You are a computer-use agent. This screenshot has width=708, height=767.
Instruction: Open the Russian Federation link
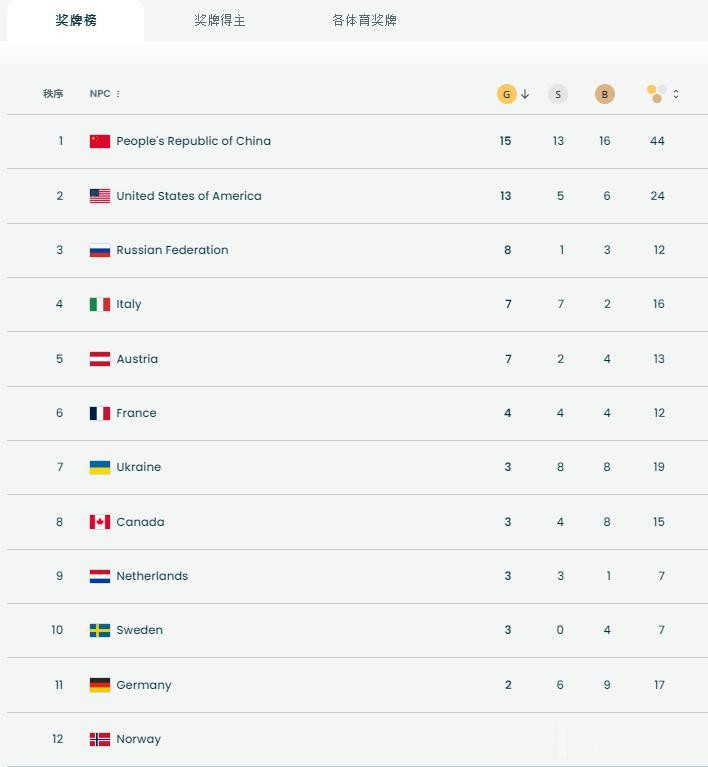tap(172, 250)
